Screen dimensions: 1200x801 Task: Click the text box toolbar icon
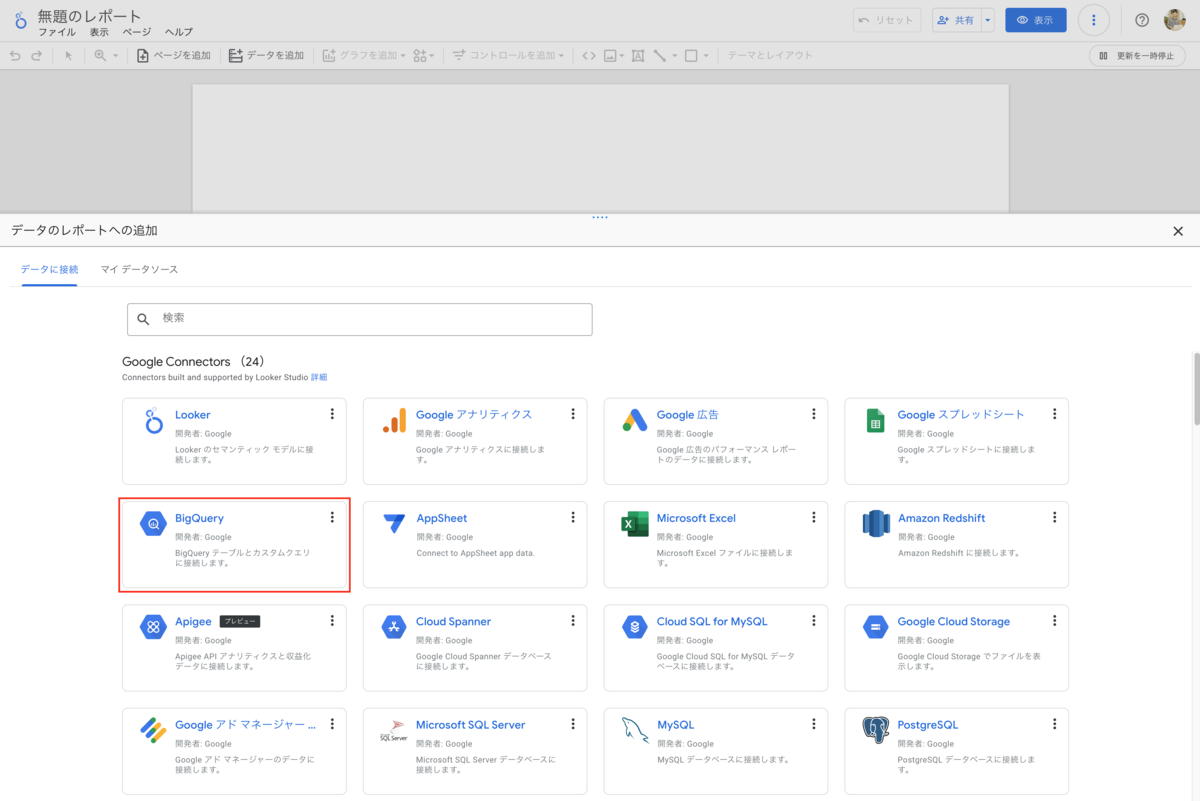[x=638, y=56]
